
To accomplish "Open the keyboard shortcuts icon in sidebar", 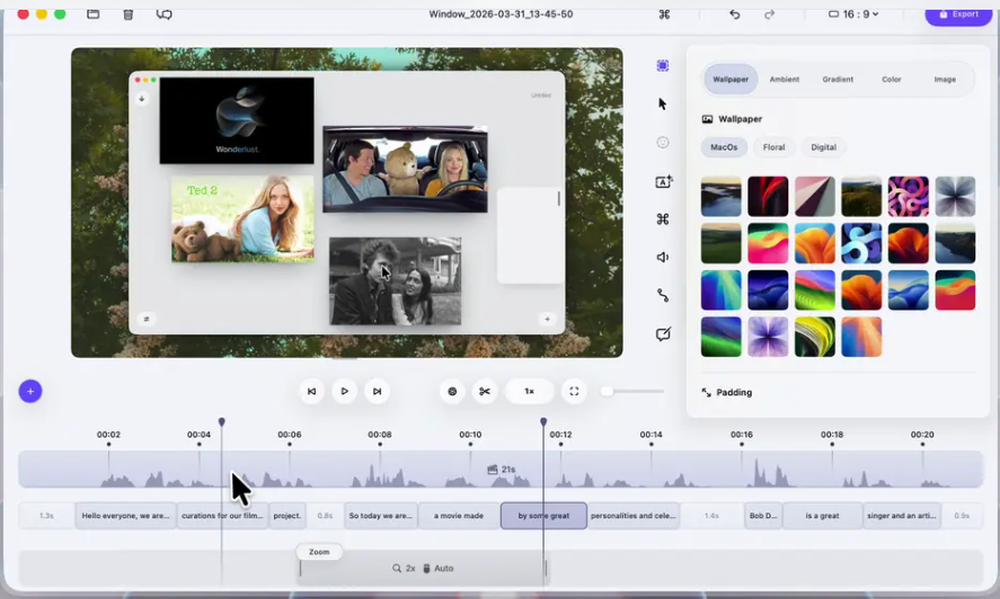I will point(663,219).
